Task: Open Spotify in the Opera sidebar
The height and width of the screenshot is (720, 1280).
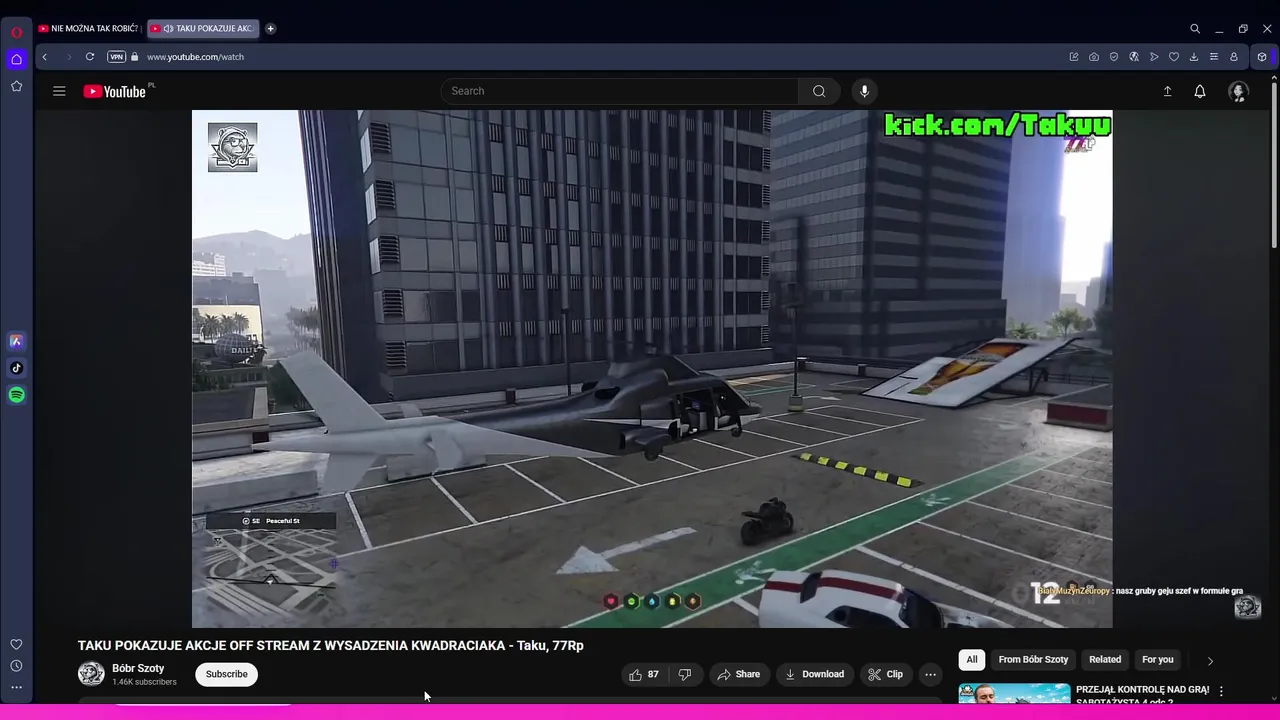Action: (x=16, y=395)
